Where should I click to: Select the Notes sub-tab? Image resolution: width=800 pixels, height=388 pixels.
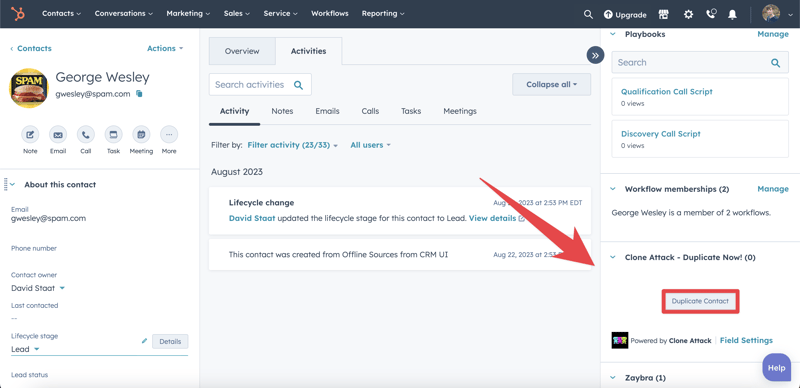pyautogui.click(x=282, y=111)
